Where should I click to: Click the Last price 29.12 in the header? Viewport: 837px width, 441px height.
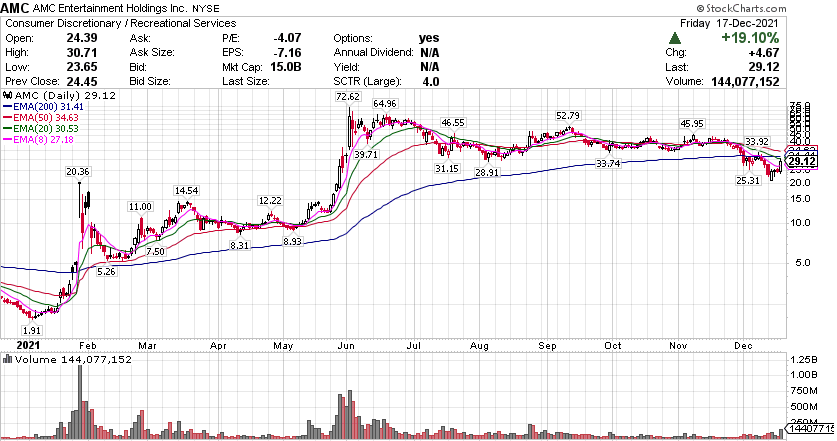click(x=763, y=67)
